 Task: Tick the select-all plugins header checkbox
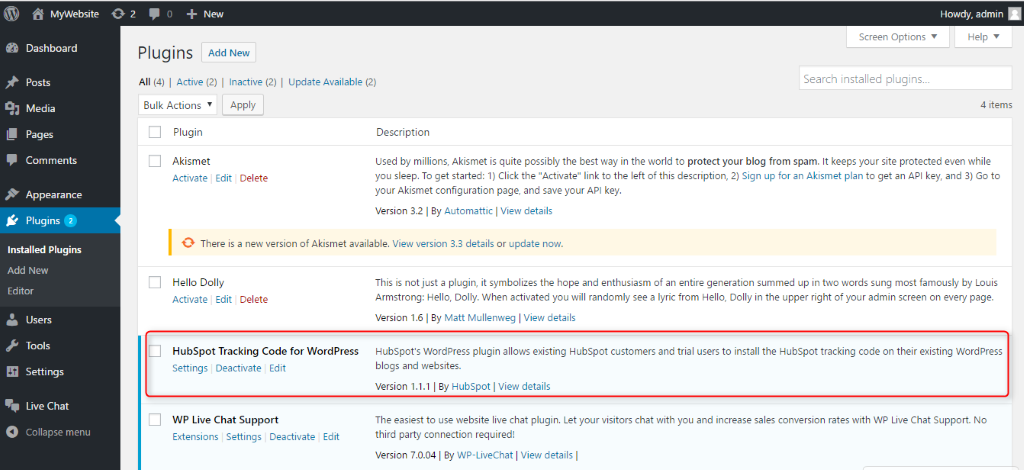point(155,132)
